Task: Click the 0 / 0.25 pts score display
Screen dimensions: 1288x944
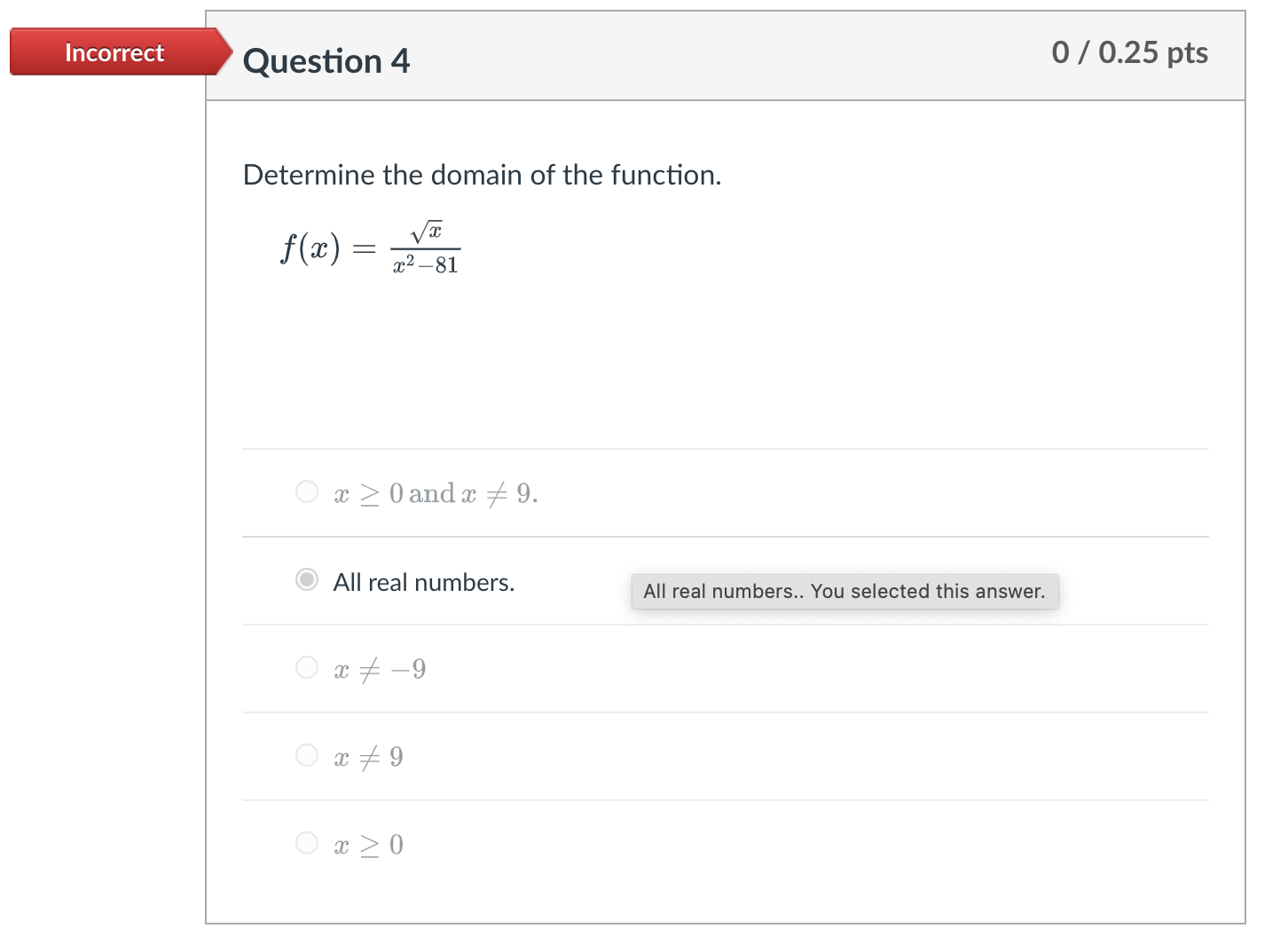Action: pyautogui.click(x=1130, y=53)
